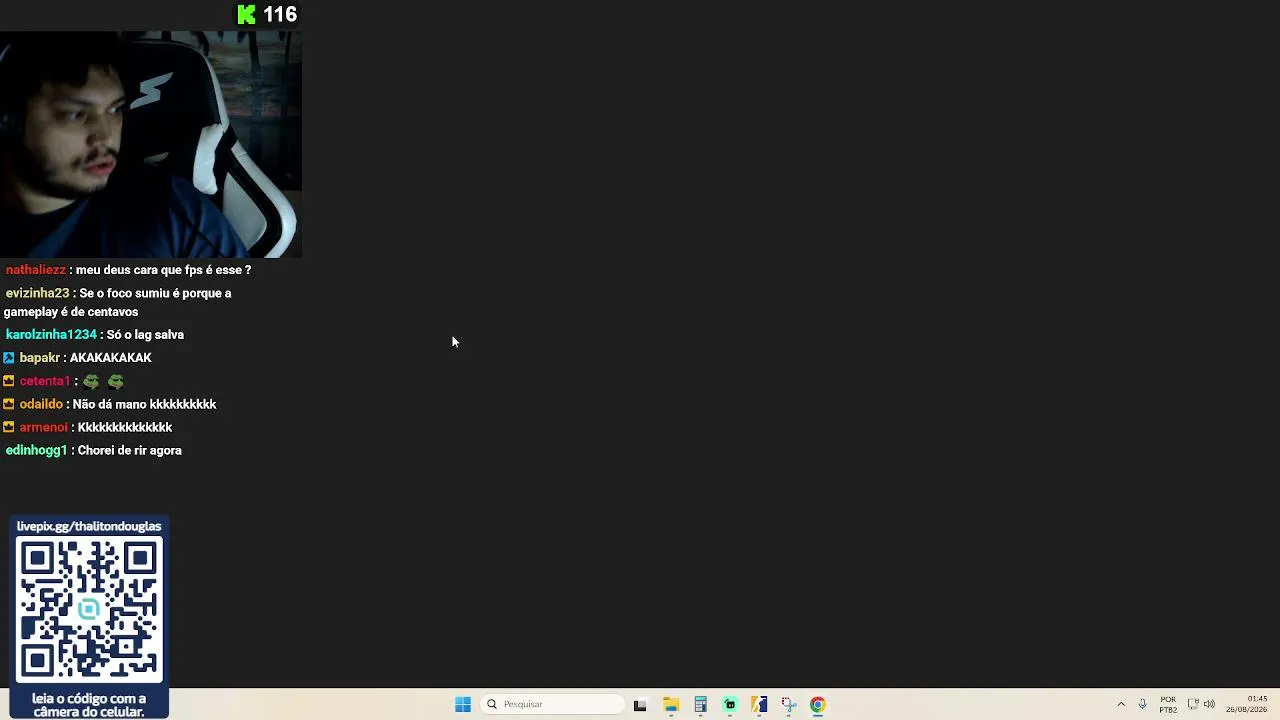Open the volume speaker tray icon

[1210, 704]
